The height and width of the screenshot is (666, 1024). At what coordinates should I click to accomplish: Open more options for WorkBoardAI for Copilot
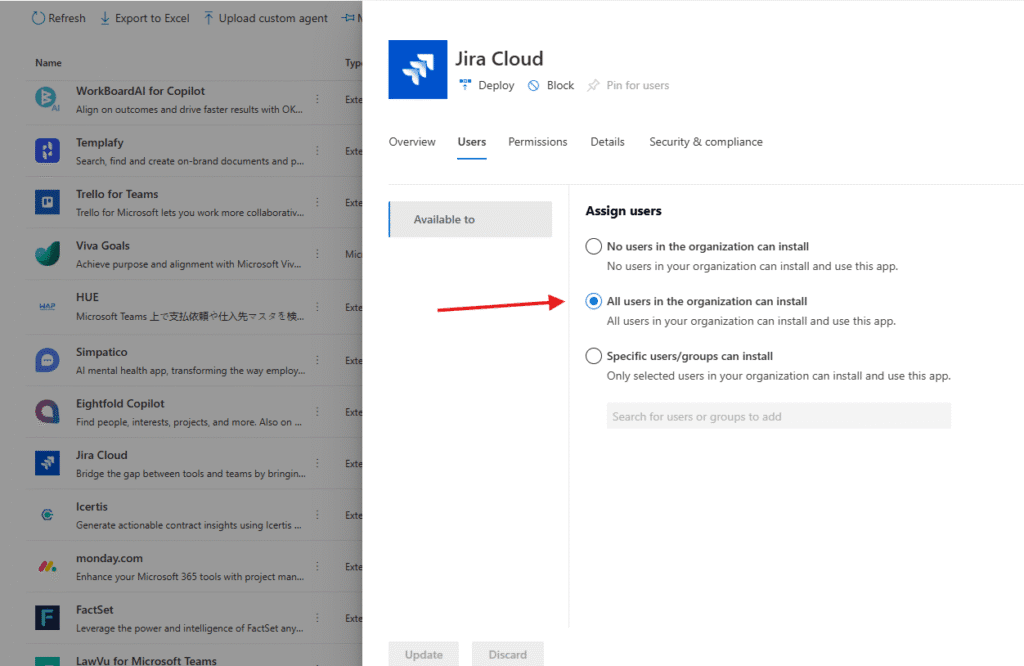[318, 99]
